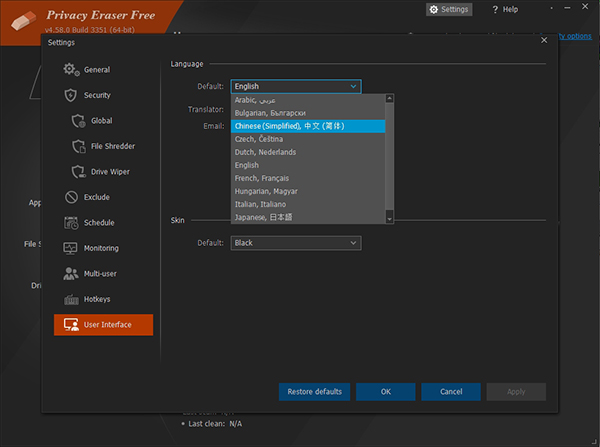
Task: Close the Settings dialog
Action: click(x=544, y=40)
